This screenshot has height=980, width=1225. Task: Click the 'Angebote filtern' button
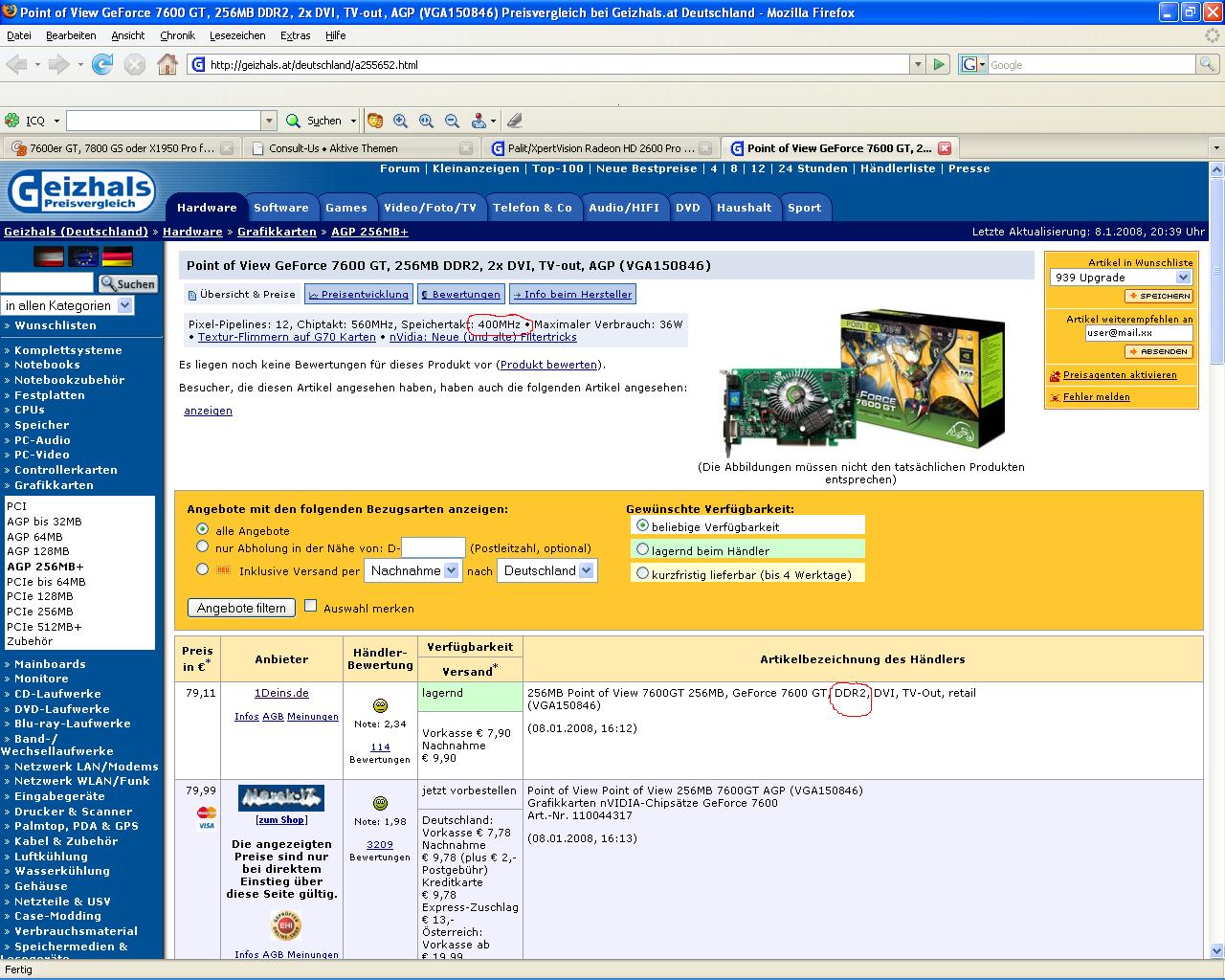click(242, 608)
